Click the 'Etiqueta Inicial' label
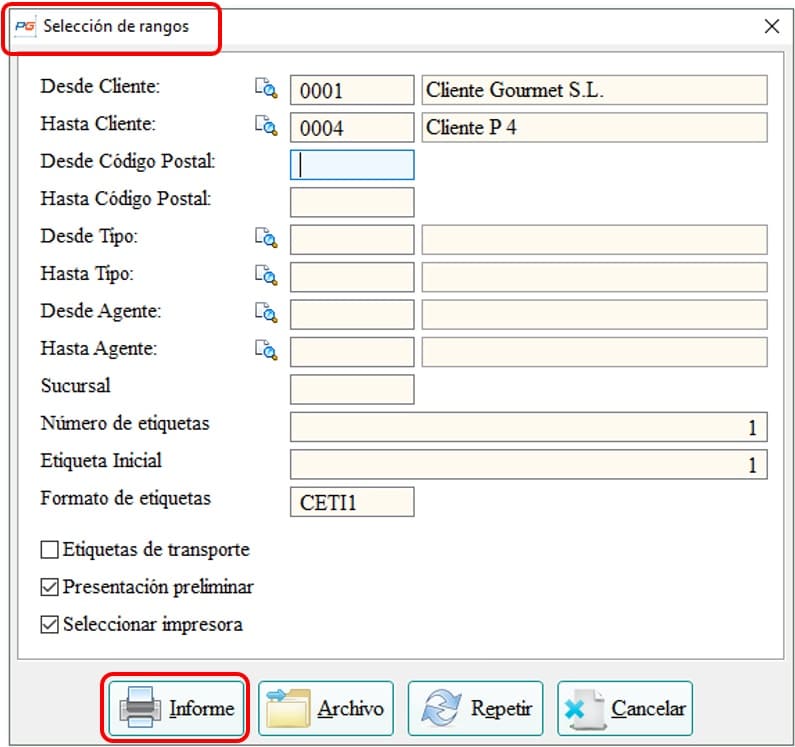Viewport: 795px width, 747px height. (101, 461)
